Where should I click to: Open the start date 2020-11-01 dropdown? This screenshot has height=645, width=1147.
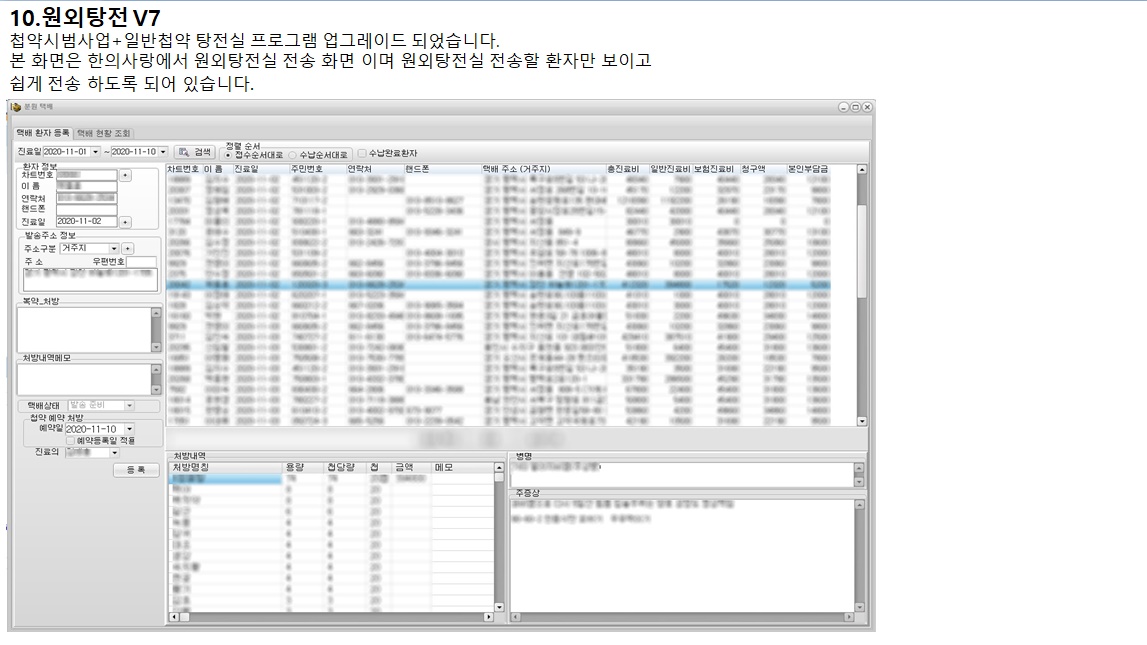pyautogui.click(x=96, y=152)
